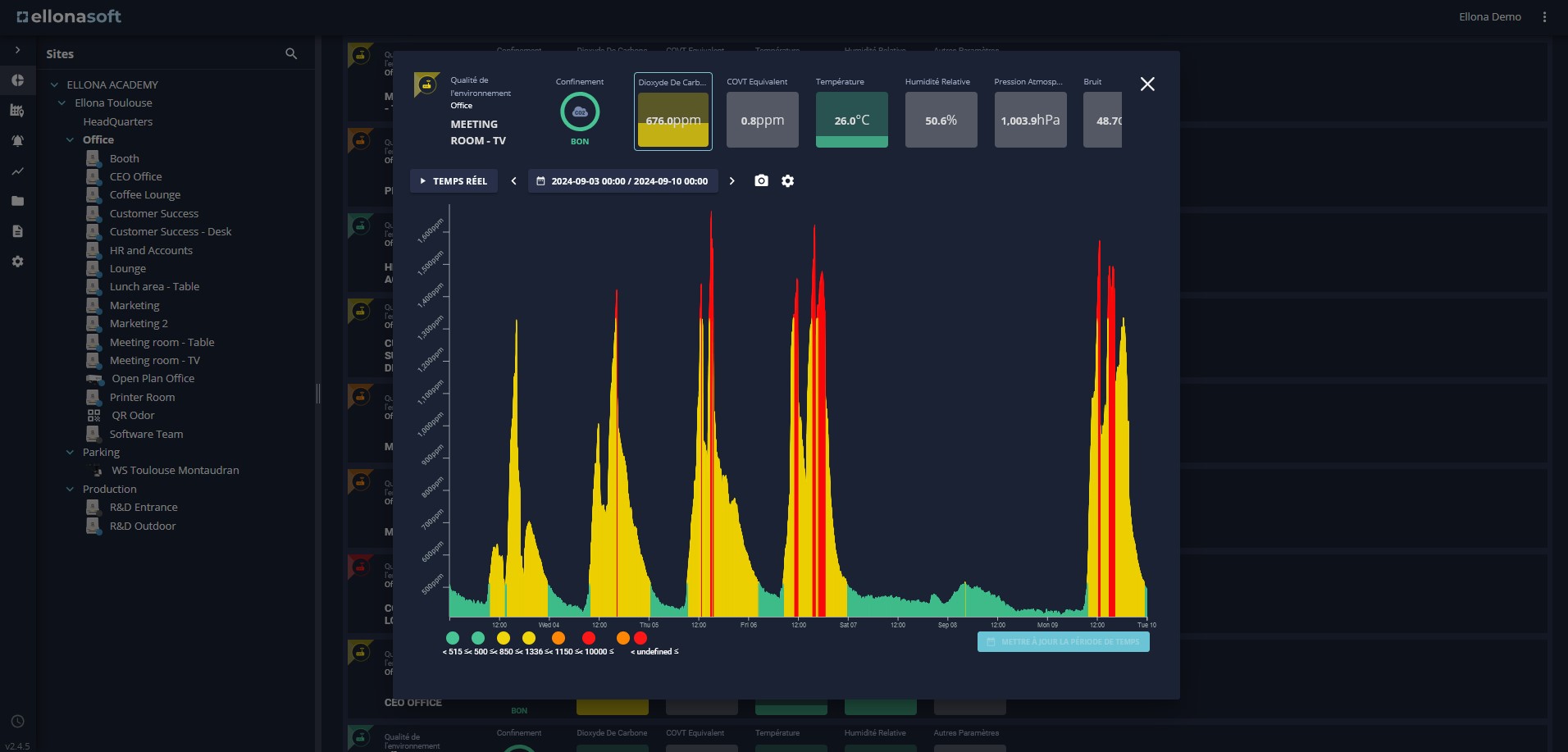Click the Lounge device icon
Image resolution: width=1568 pixels, height=752 pixels.
tap(93, 268)
